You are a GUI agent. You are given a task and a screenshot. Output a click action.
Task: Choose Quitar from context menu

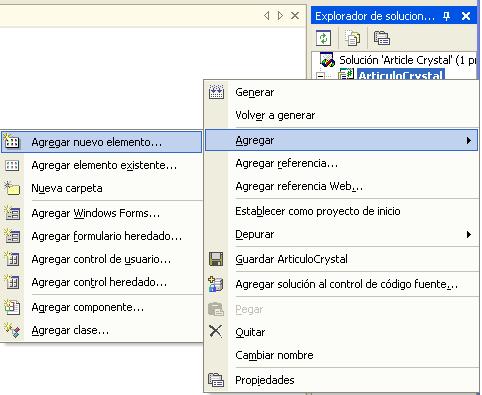(341, 332)
